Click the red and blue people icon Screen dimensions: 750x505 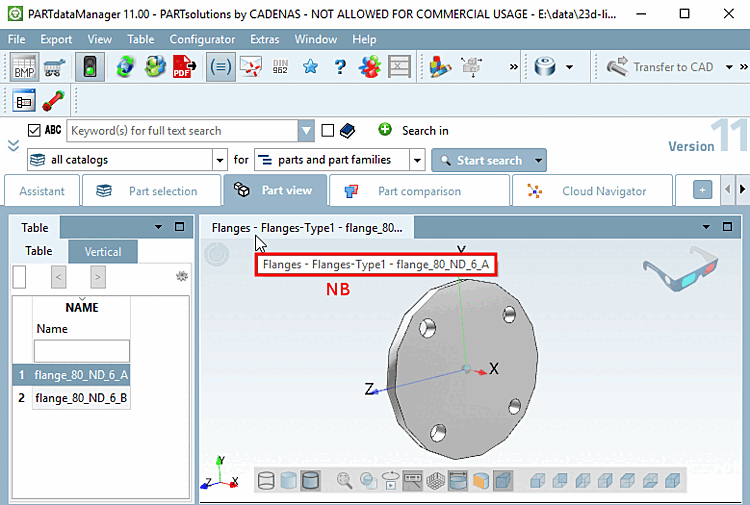pos(370,67)
